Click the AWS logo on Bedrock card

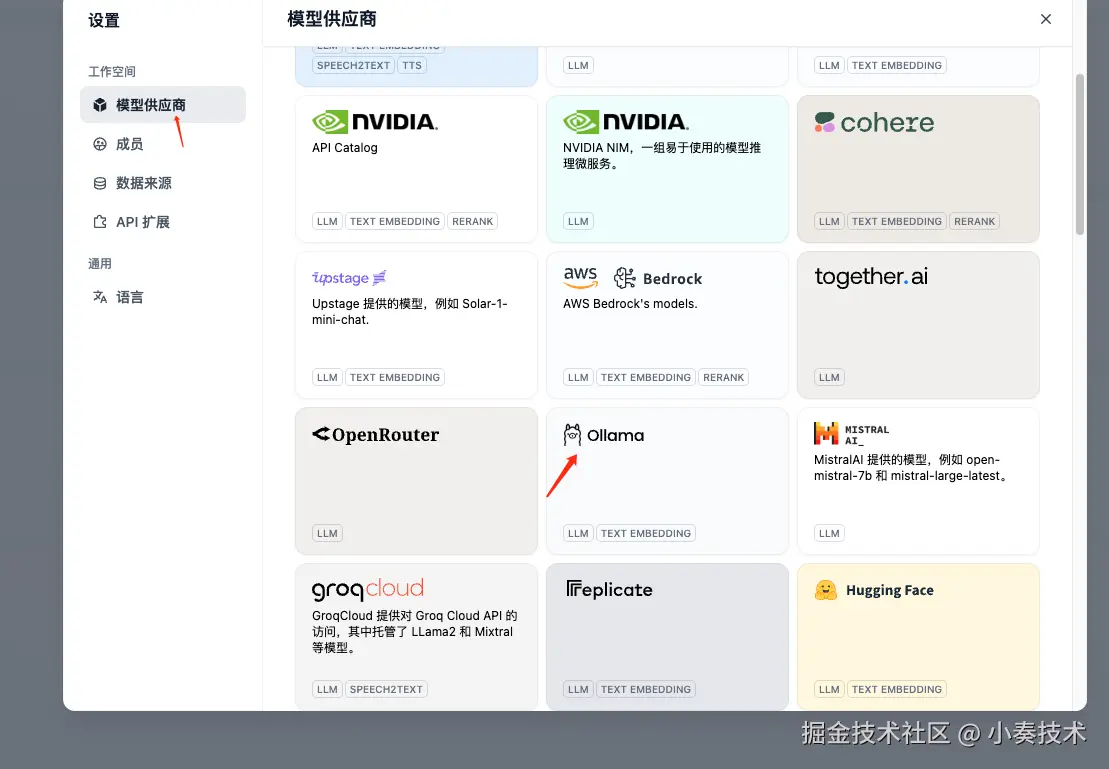pyautogui.click(x=581, y=277)
